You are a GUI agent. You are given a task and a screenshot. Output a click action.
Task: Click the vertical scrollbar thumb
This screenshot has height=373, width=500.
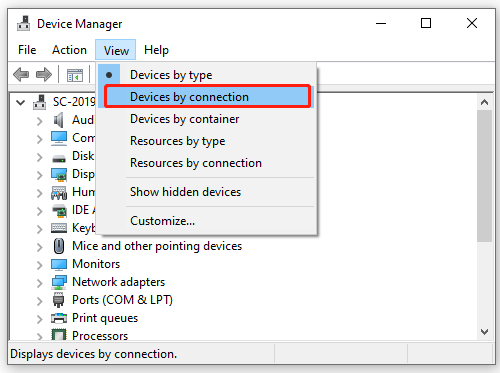pyautogui.click(x=485, y=176)
